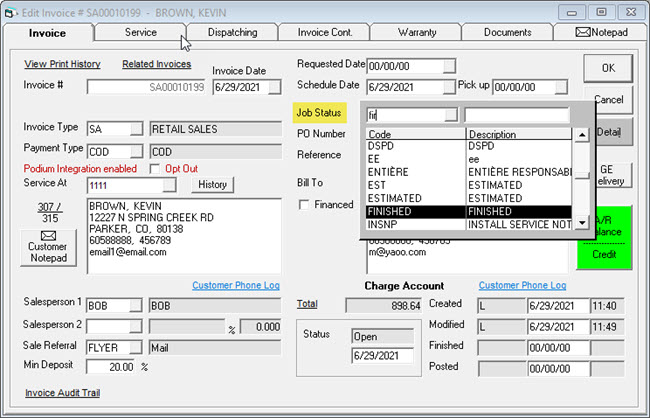The image size is (650, 418).
Task: Open the Notepad tab with envelope icon
Action: (x=601, y=32)
